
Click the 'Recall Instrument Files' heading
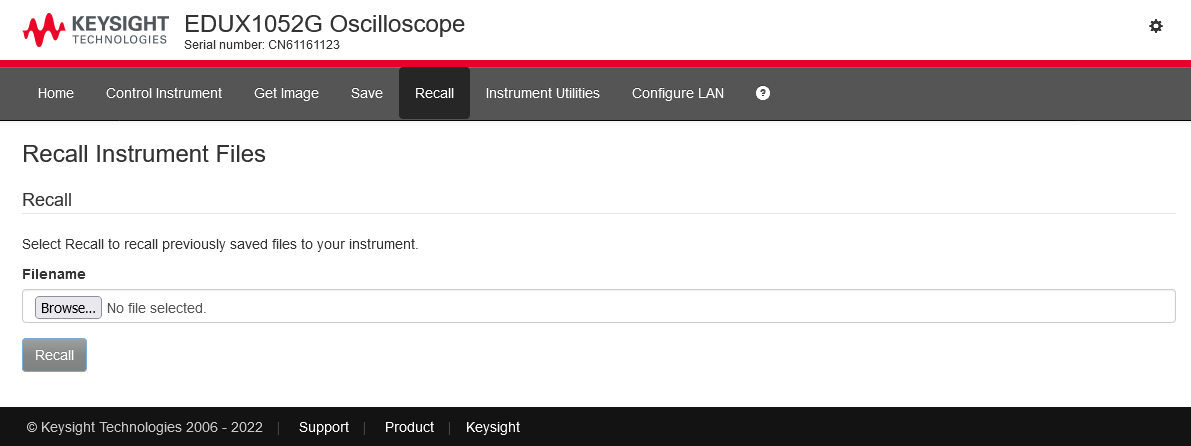[x=144, y=154]
